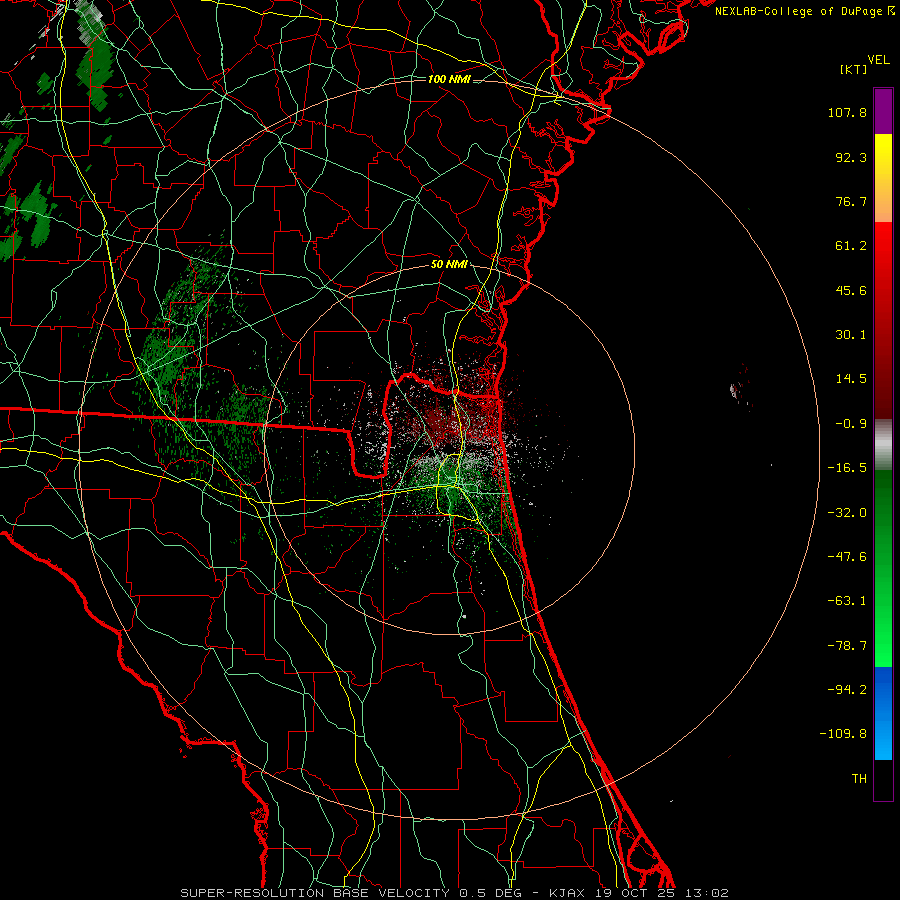Click the isolated white echo offshore east
This screenshot has width=900, height=900.
[x=735, y=390]
